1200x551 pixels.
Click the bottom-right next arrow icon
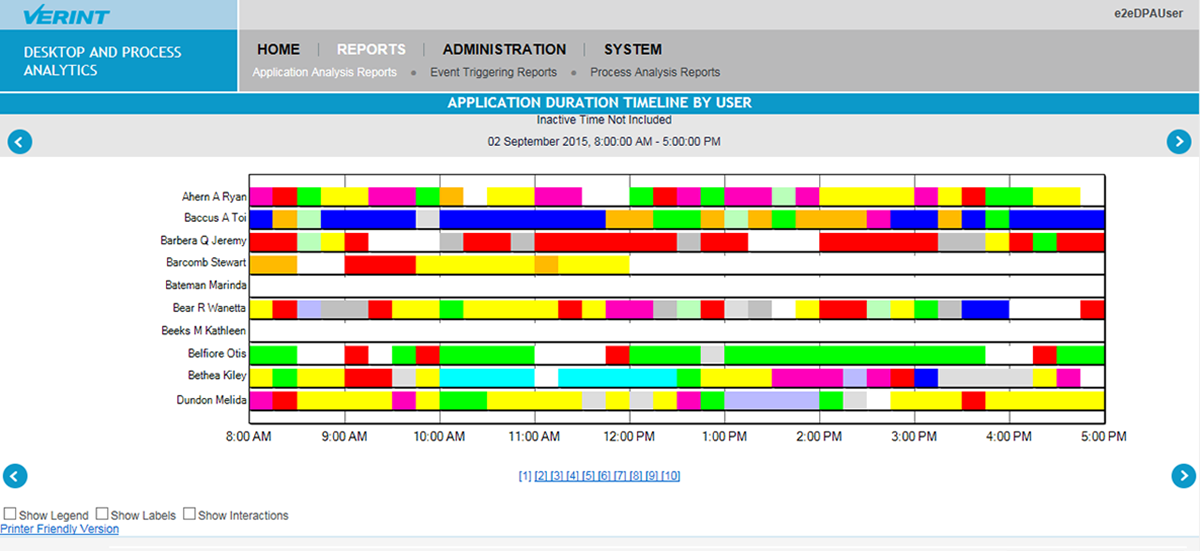(x=1183, y=476)
